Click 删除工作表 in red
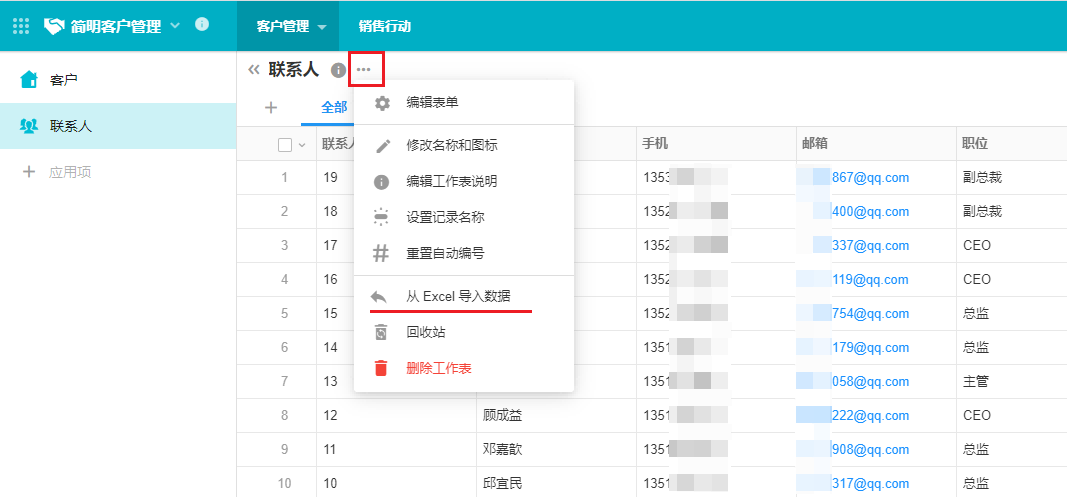 (x=438, y=368)
